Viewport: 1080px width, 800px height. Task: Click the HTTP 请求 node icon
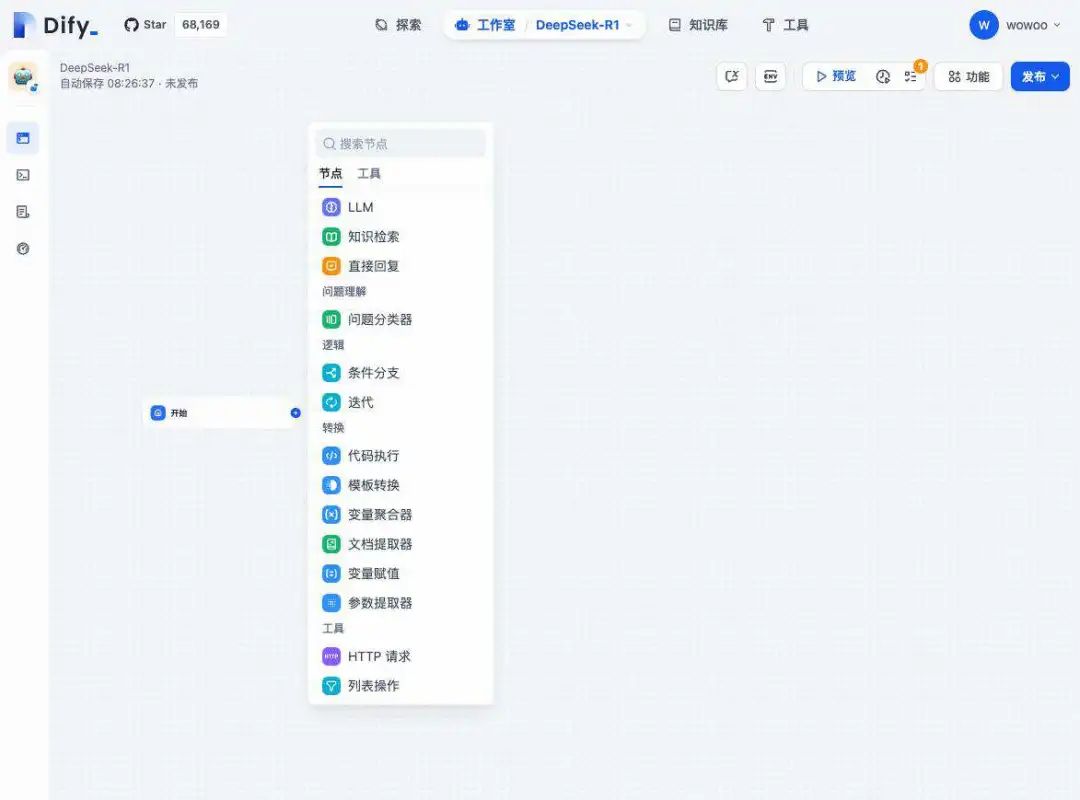click(331, 656)
